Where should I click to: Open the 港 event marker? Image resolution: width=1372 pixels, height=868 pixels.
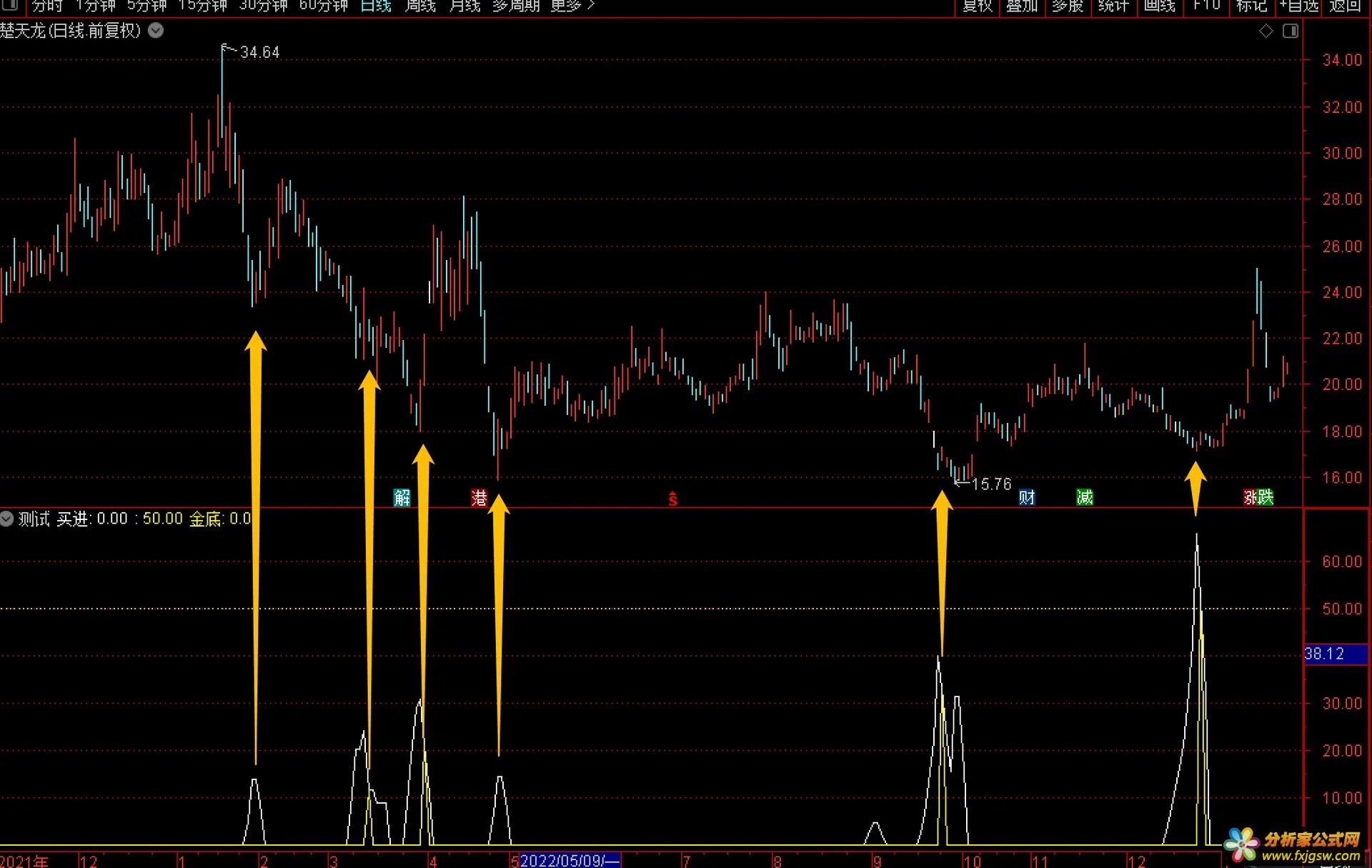479,497
